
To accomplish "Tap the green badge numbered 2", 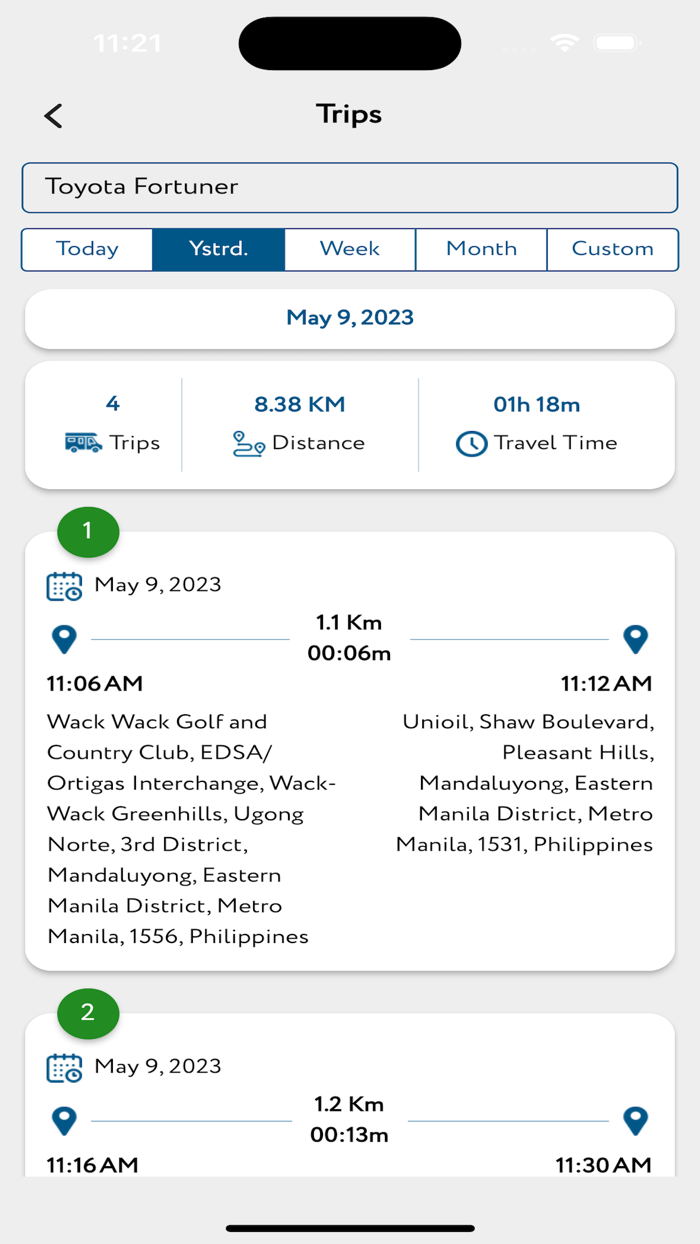I will click(x=87, y=1014).
